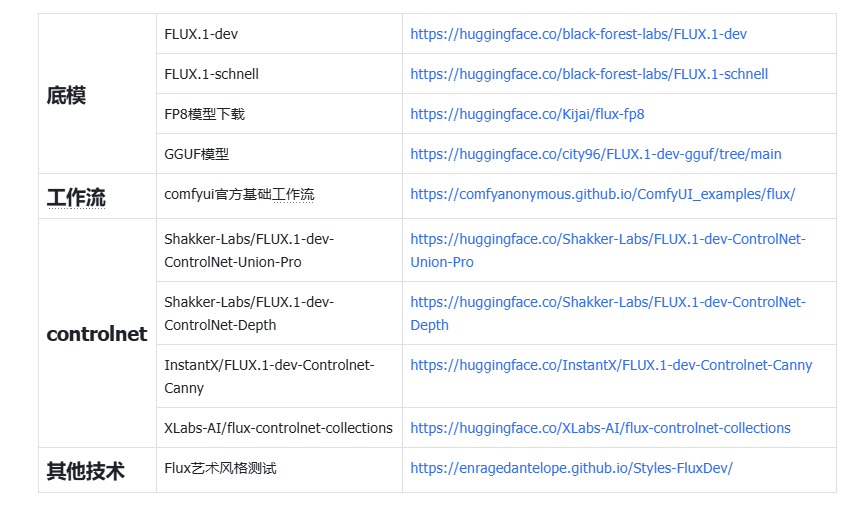Screen dimensions: 858x514
Task: Open the InstantX Controlnet-Canny huggingface link
Action: click(611, 365)
